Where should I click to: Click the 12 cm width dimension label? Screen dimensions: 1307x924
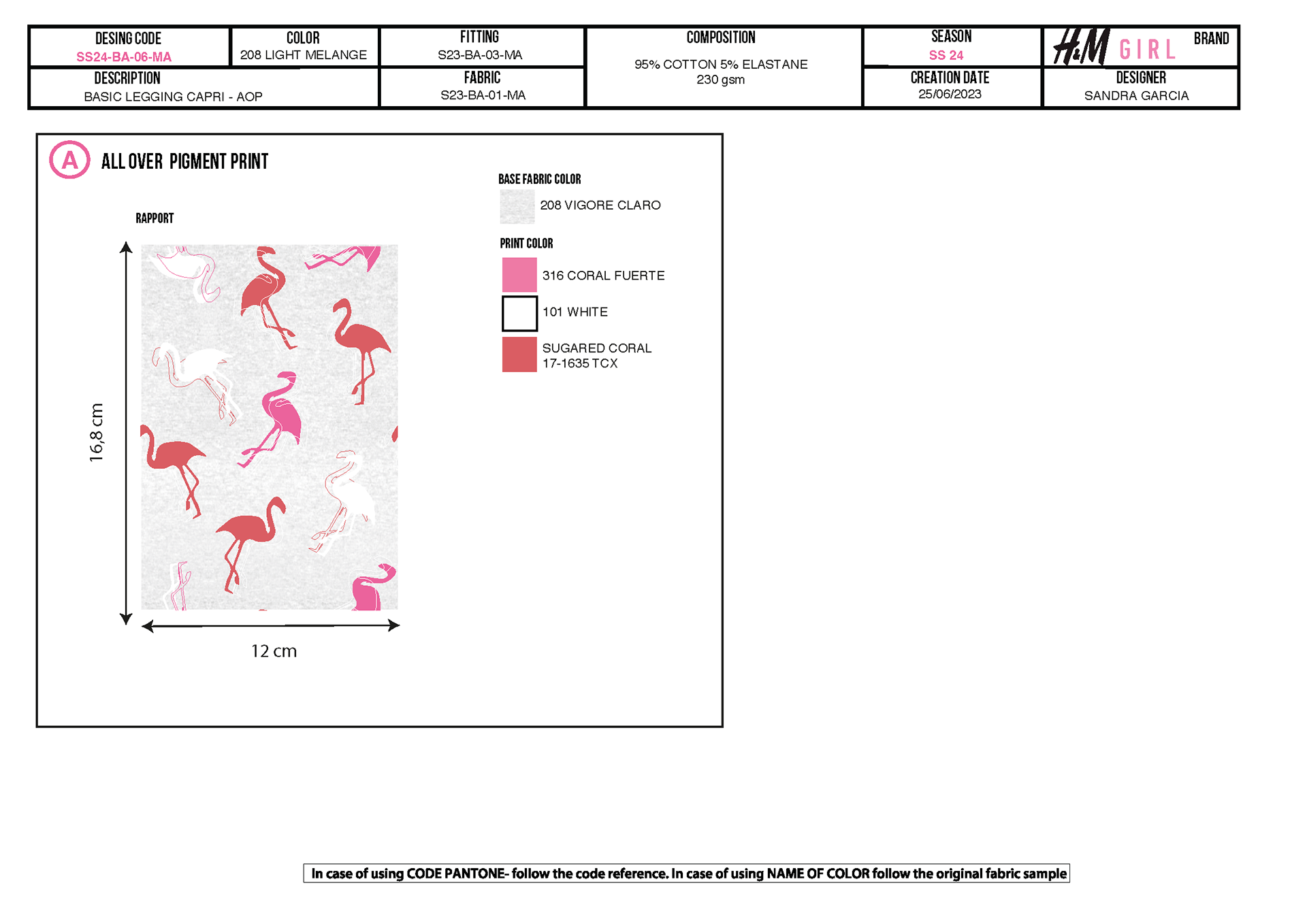tap(274, 651)
